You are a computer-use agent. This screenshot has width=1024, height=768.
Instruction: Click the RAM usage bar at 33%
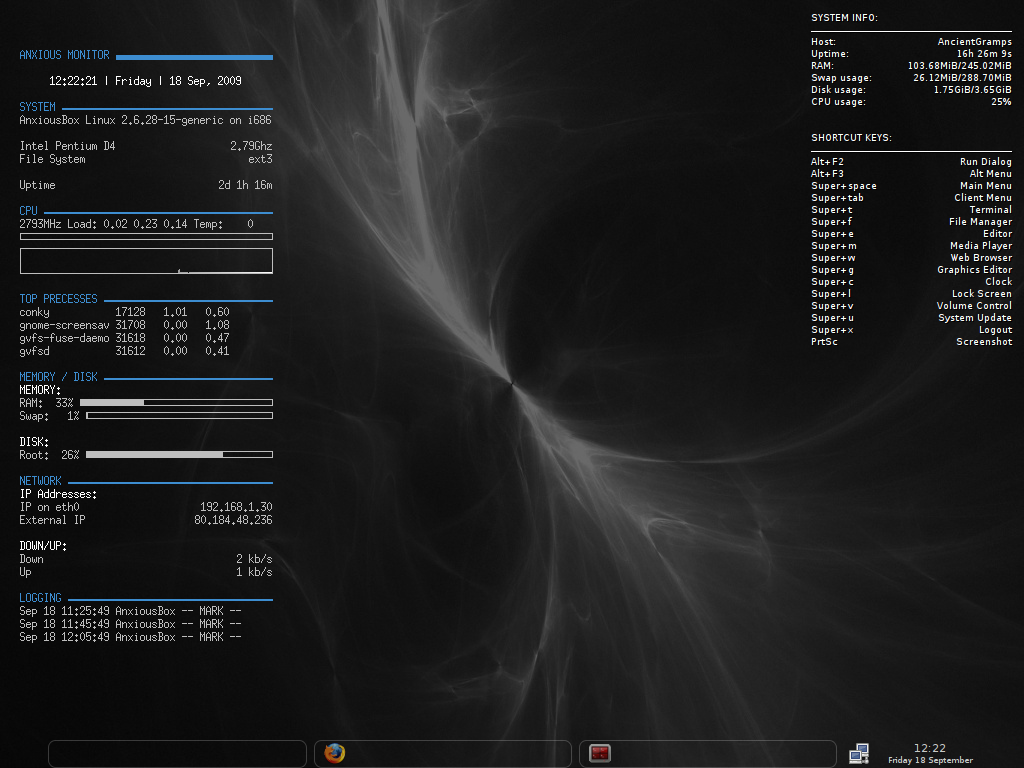click(176, 403)
